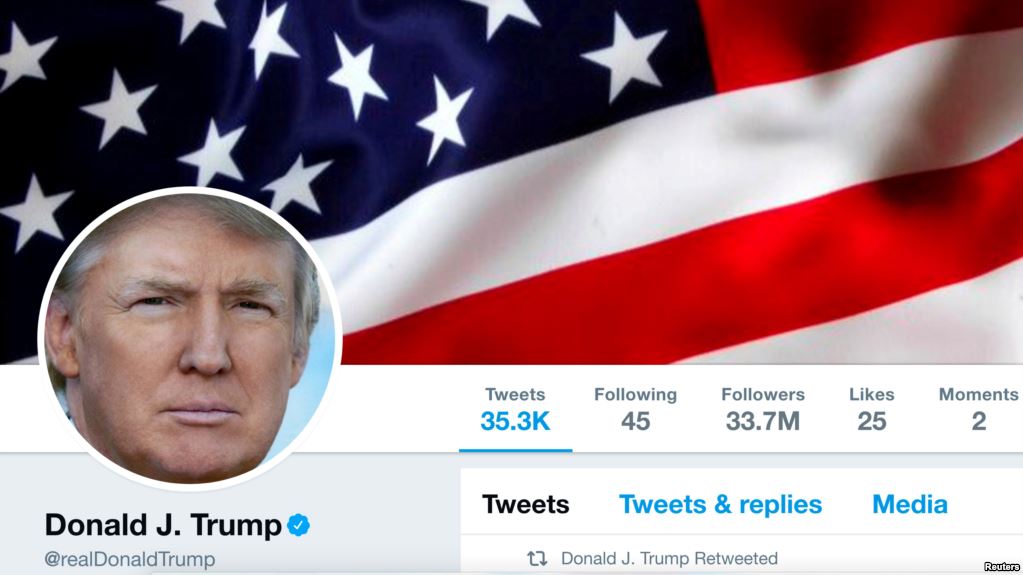Open the Media tab
The image size is (1023, 575).
click(x=909, y=505)
